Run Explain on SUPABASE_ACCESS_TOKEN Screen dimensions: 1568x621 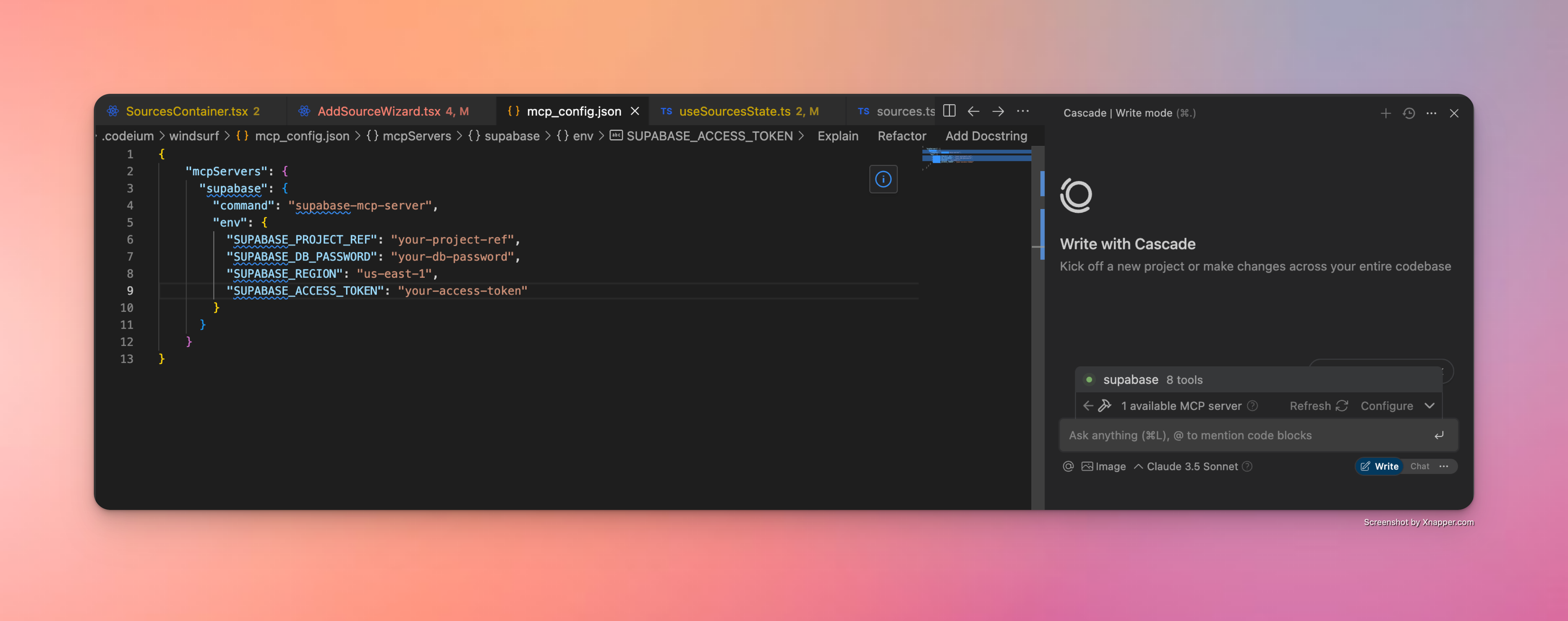click(838, 136)
